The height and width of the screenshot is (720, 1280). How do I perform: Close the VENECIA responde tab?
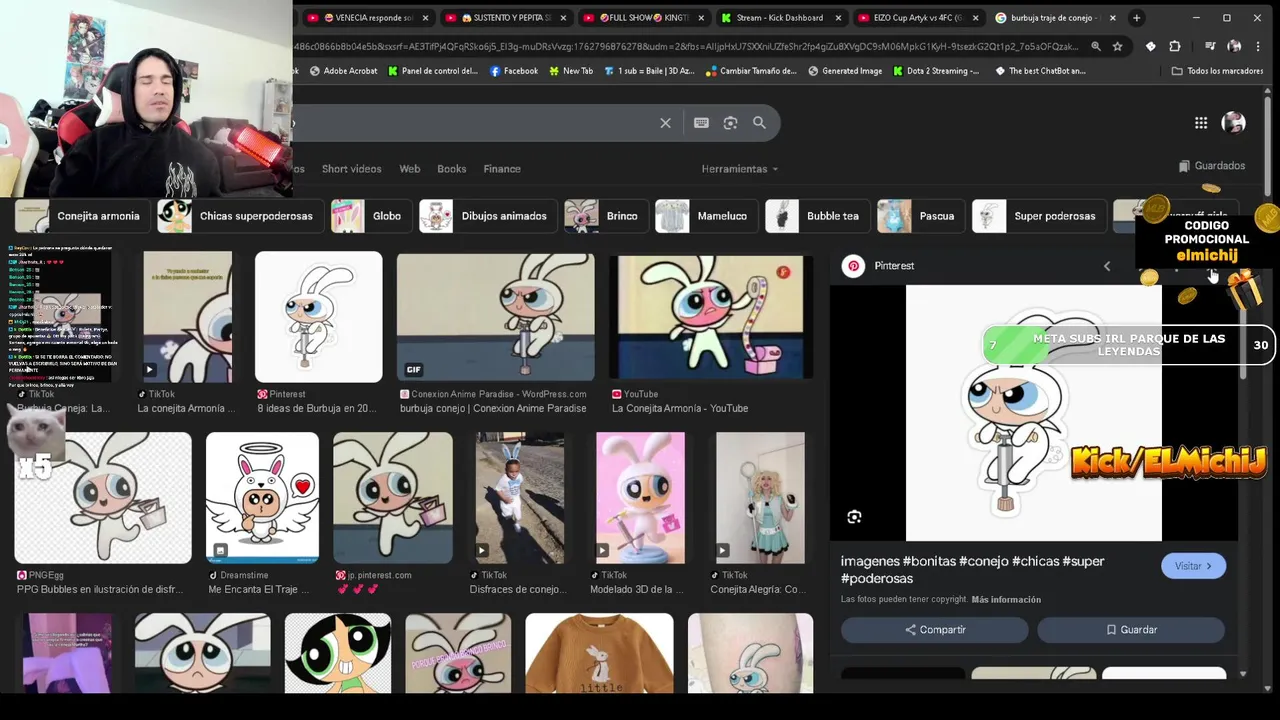pos(425,18)
